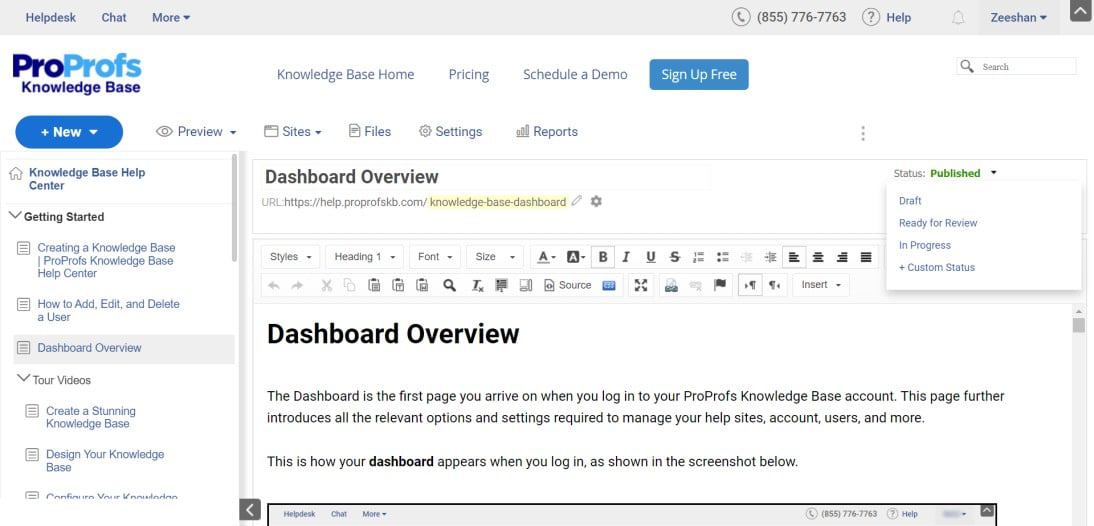
Task: Open the Reports section
Action: (x=547, y=132)
